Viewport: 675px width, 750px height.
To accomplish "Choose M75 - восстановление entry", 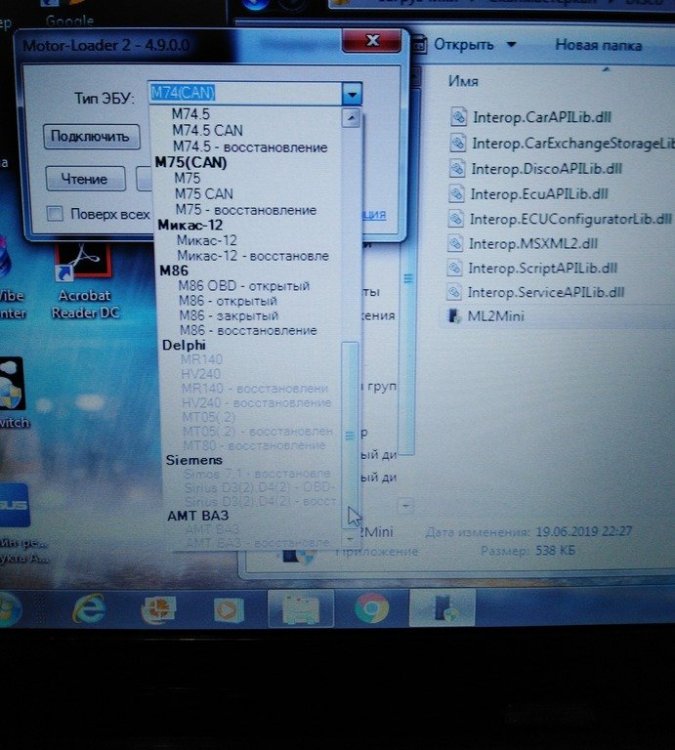I will coord(246,210).
